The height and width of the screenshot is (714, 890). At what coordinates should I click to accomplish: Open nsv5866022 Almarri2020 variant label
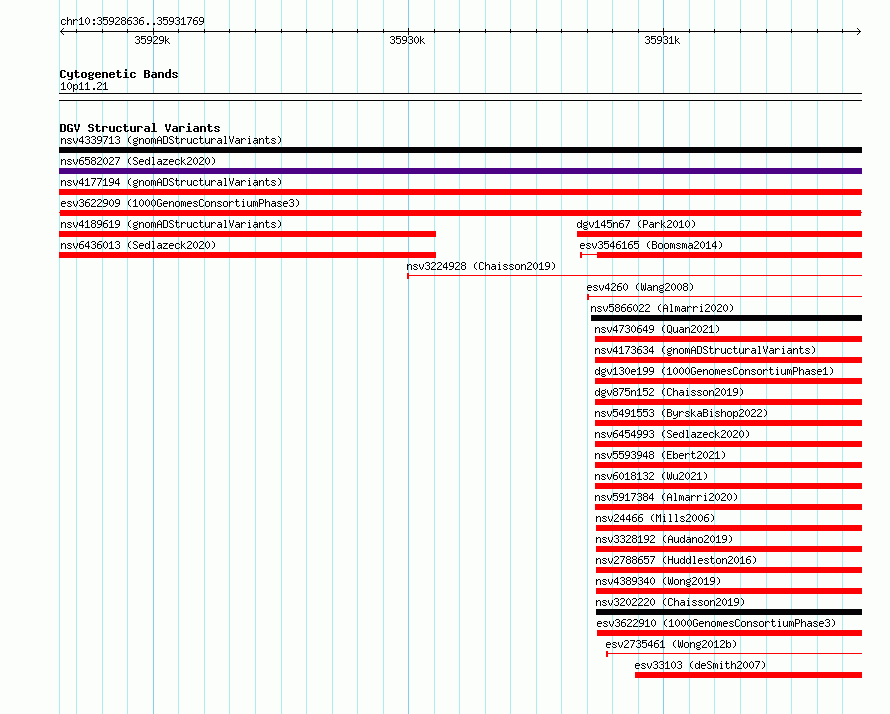click(x=662, y=308)
